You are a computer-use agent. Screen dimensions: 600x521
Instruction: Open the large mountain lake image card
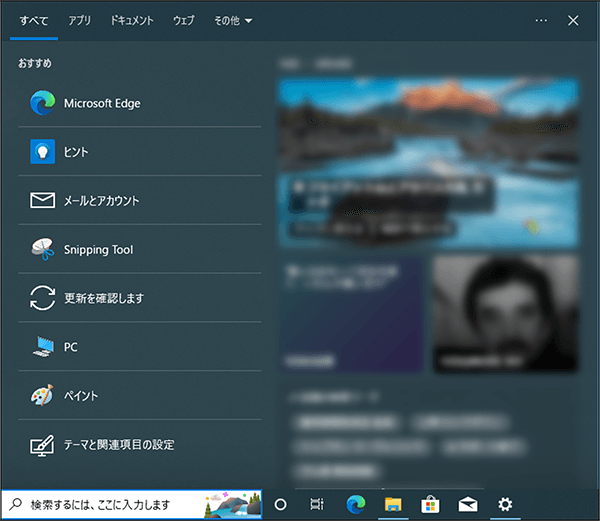[x=428, y=162]
